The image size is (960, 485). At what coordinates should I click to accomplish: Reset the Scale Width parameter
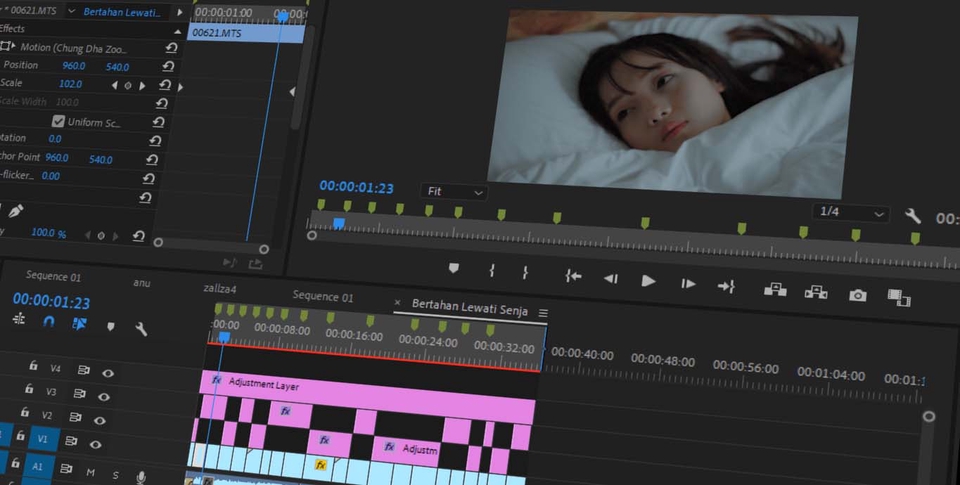click(162, 103)
